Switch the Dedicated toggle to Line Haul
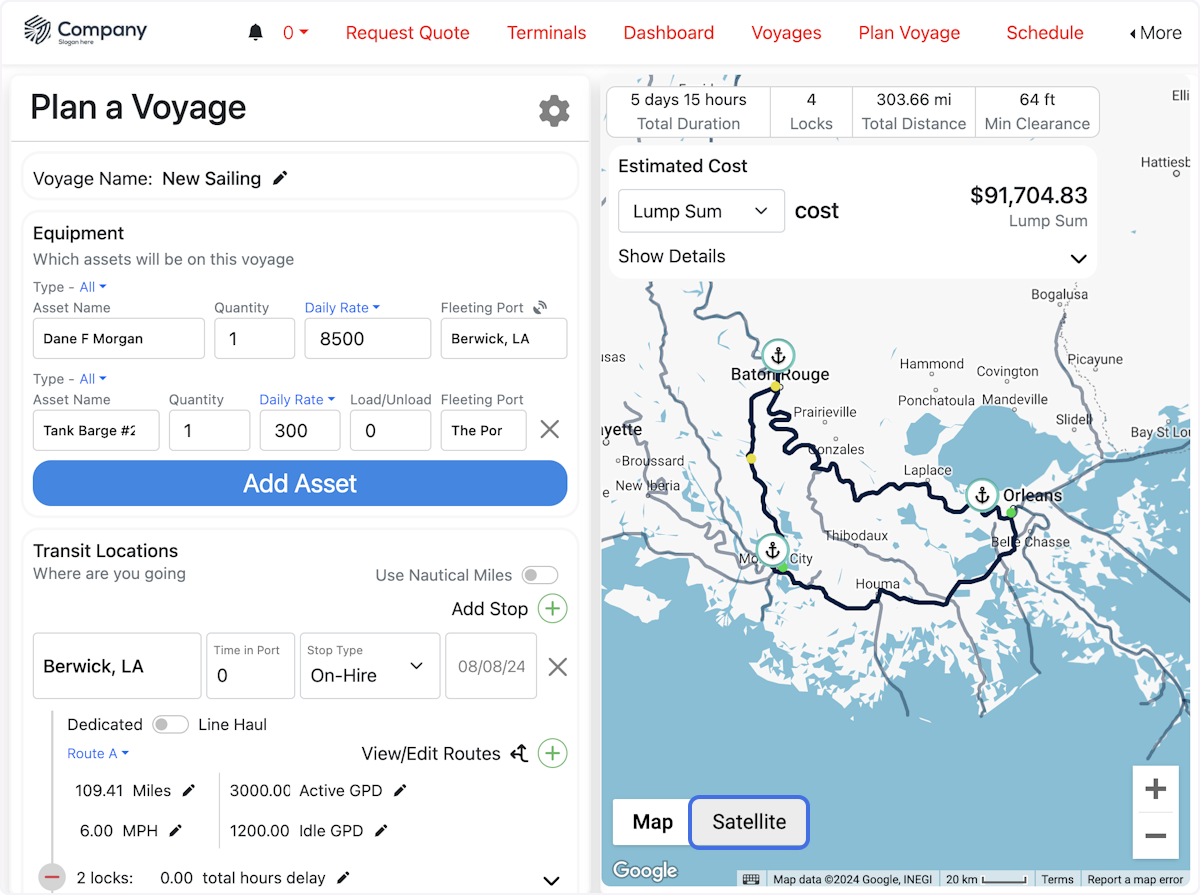 pos(170,724)
